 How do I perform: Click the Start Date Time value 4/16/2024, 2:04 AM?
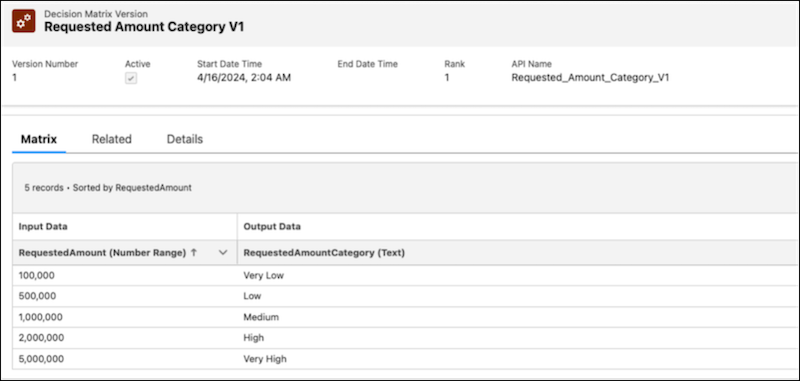pos(244,78)
